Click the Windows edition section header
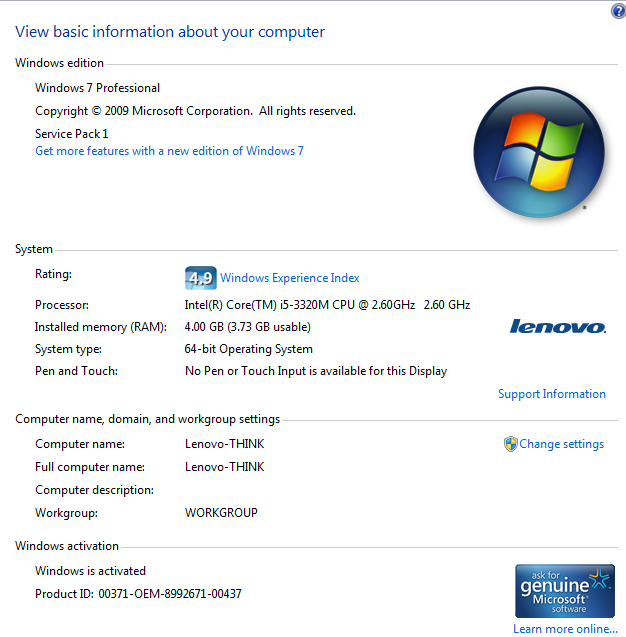Viewport: 626px width, 637px height. pyautogui.click(x=59, y=63)
